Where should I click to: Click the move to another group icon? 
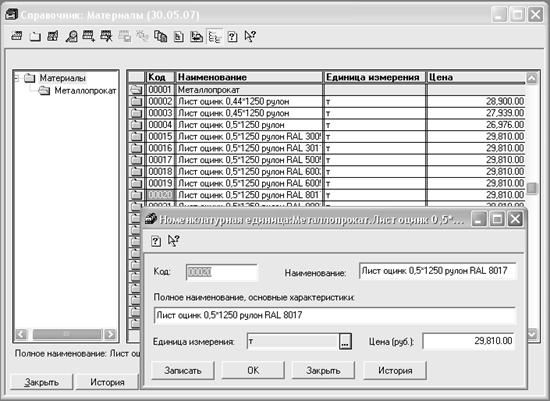coord(197,36)
